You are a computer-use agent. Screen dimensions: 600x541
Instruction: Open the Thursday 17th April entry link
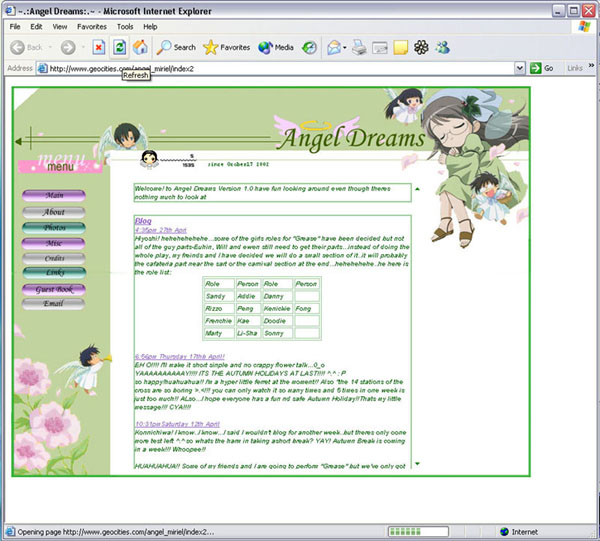[x=180, y=357]
